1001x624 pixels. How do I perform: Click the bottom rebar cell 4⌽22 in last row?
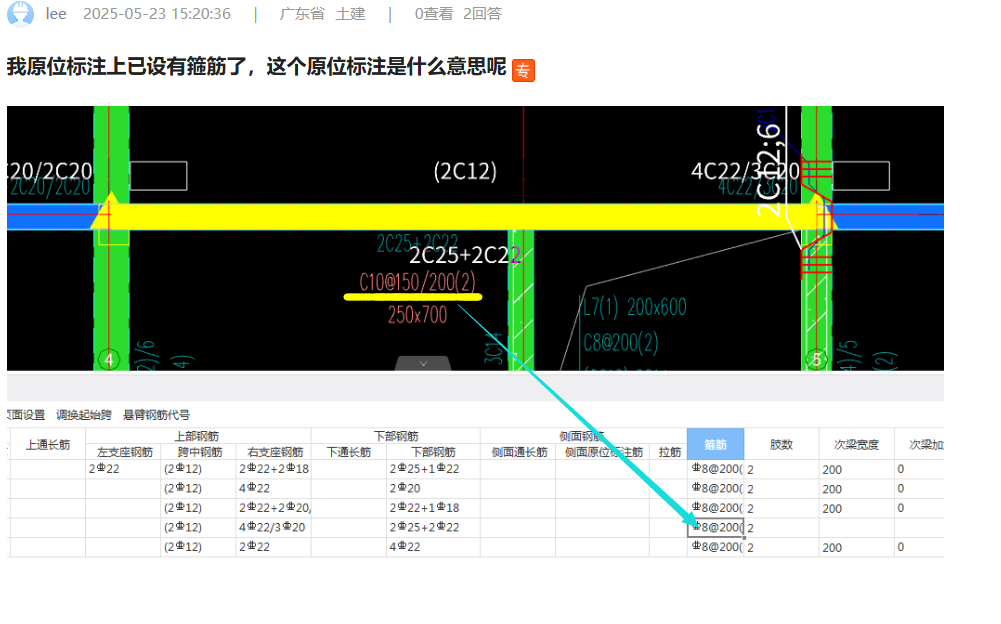point(433,547)
